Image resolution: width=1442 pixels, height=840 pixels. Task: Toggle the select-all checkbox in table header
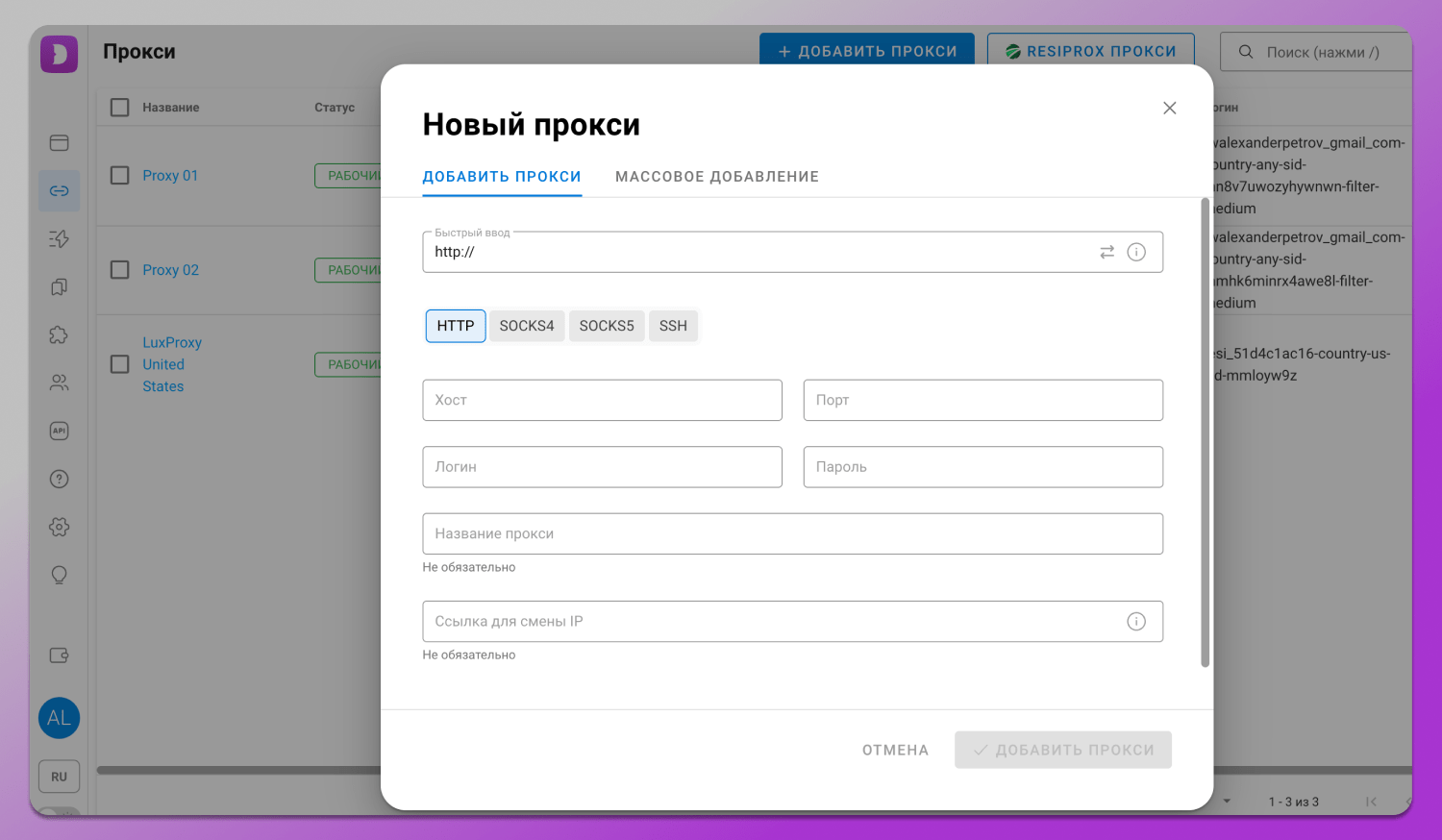[119, 107]
